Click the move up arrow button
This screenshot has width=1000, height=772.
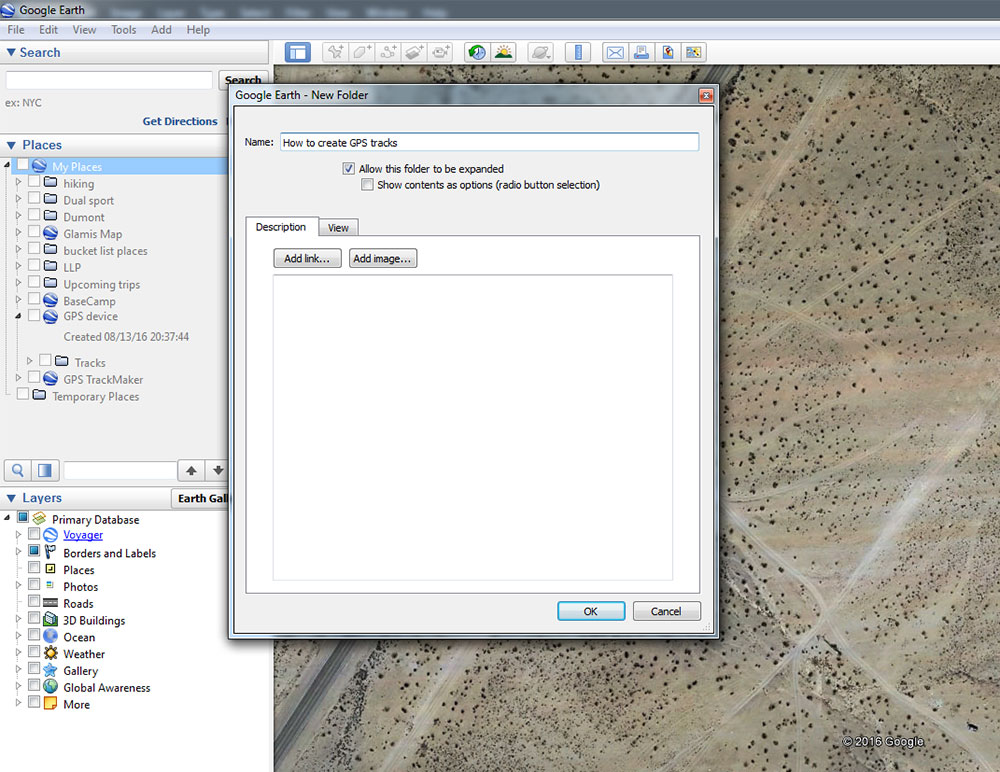coord(191,470)
